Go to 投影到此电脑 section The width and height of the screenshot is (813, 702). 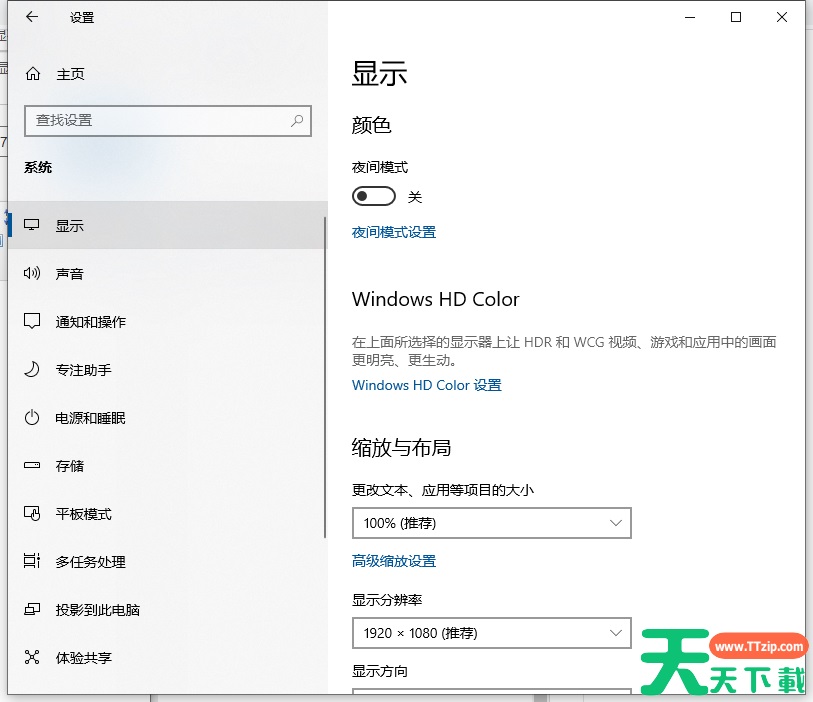tap(97, 610)
